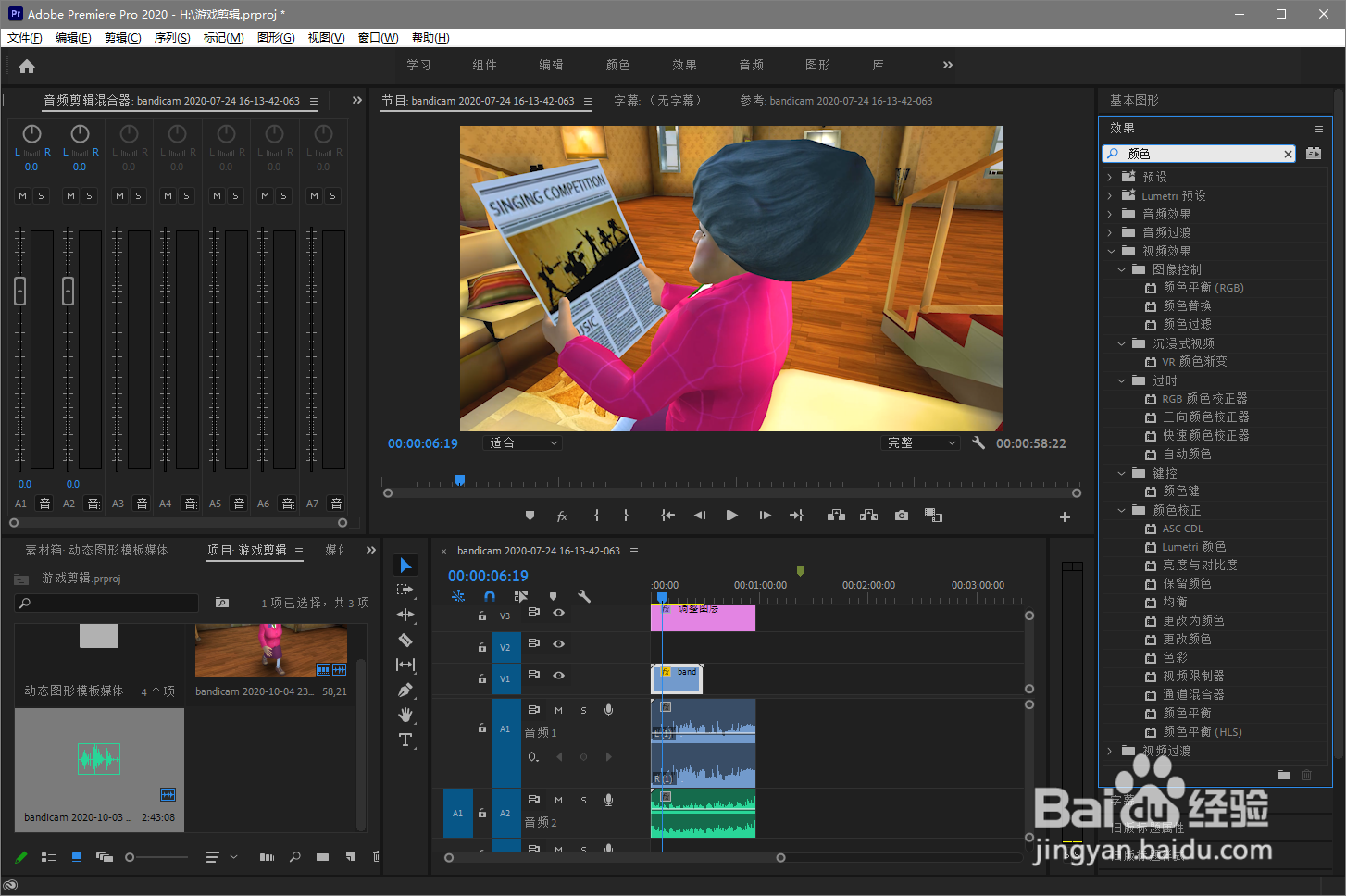Image resolution: width=1346 pixels, height=896 pixels.
Task: Switch to the 颜色 workspace tab
Action: coord(618,65)
